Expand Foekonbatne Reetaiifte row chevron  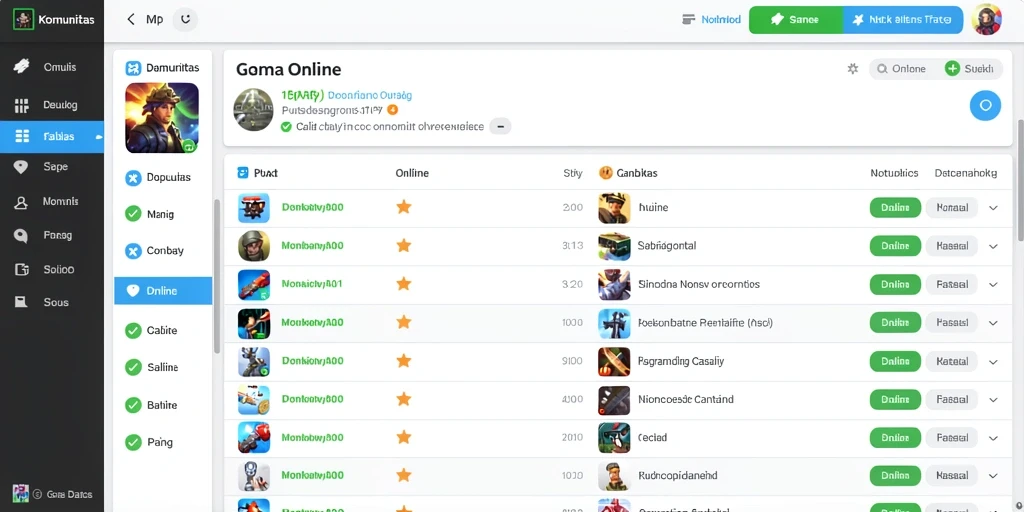[x=993, y=323]
